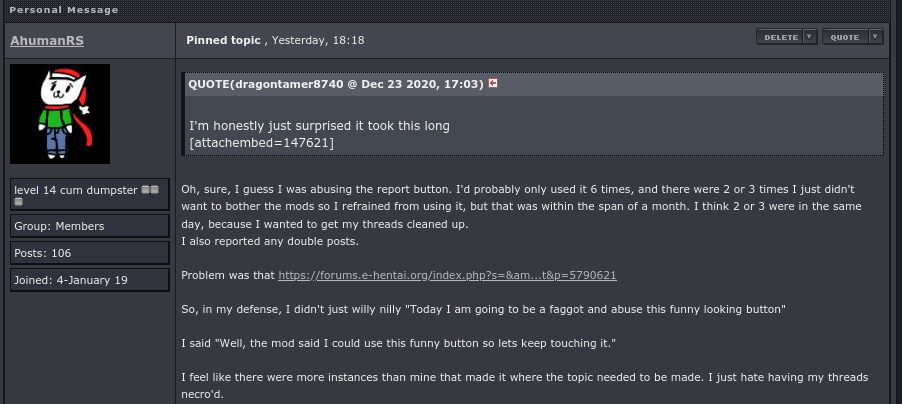Click the first rank pip icon under avatar
Viewport: 902px width, 404px height.
pyautogui.click(x=146, y=189)
